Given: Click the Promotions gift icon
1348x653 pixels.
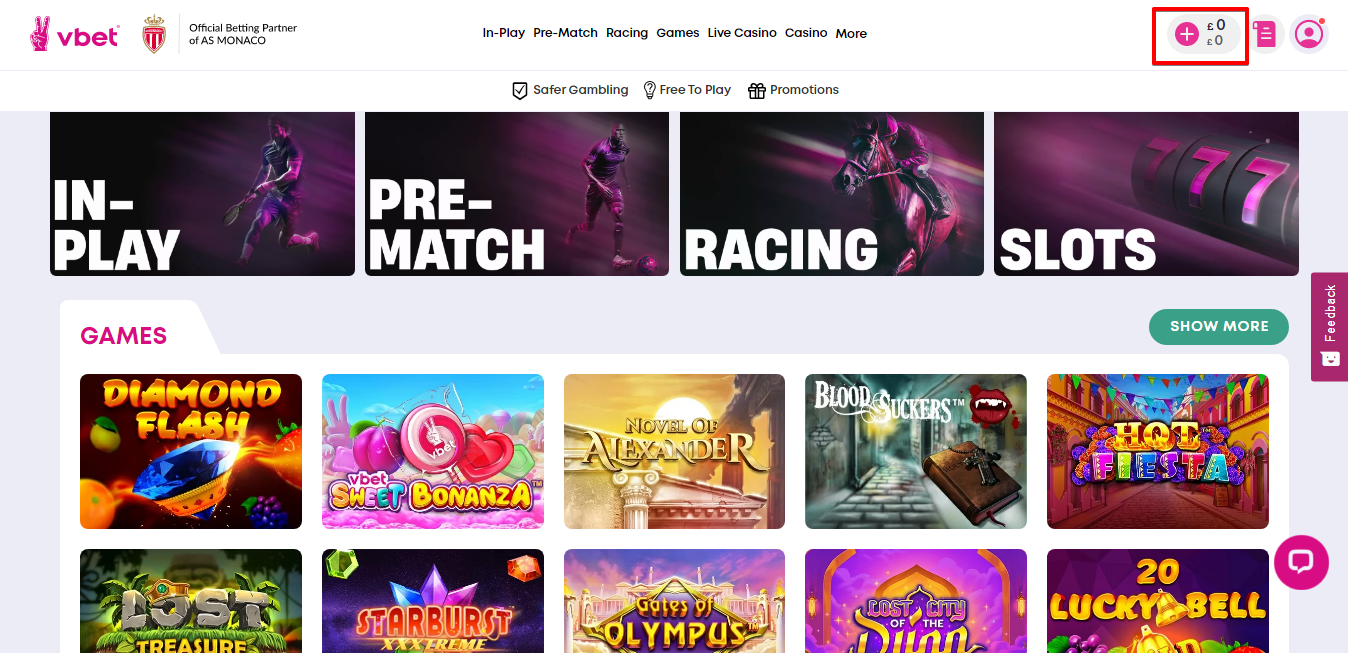Looking at the screenshot, I should tap(757, 90).
